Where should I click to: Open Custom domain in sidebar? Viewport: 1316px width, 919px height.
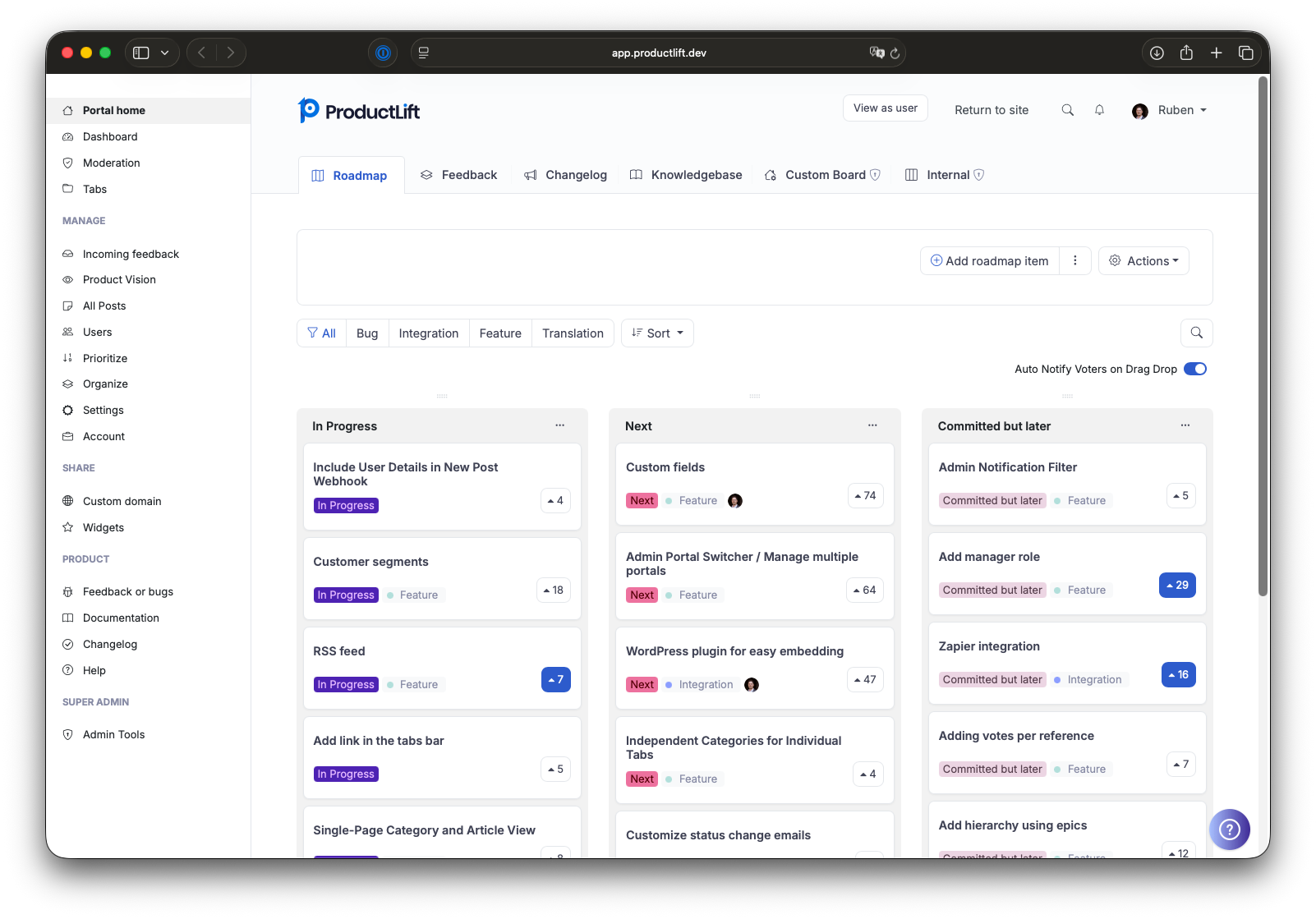pos(148,501)
